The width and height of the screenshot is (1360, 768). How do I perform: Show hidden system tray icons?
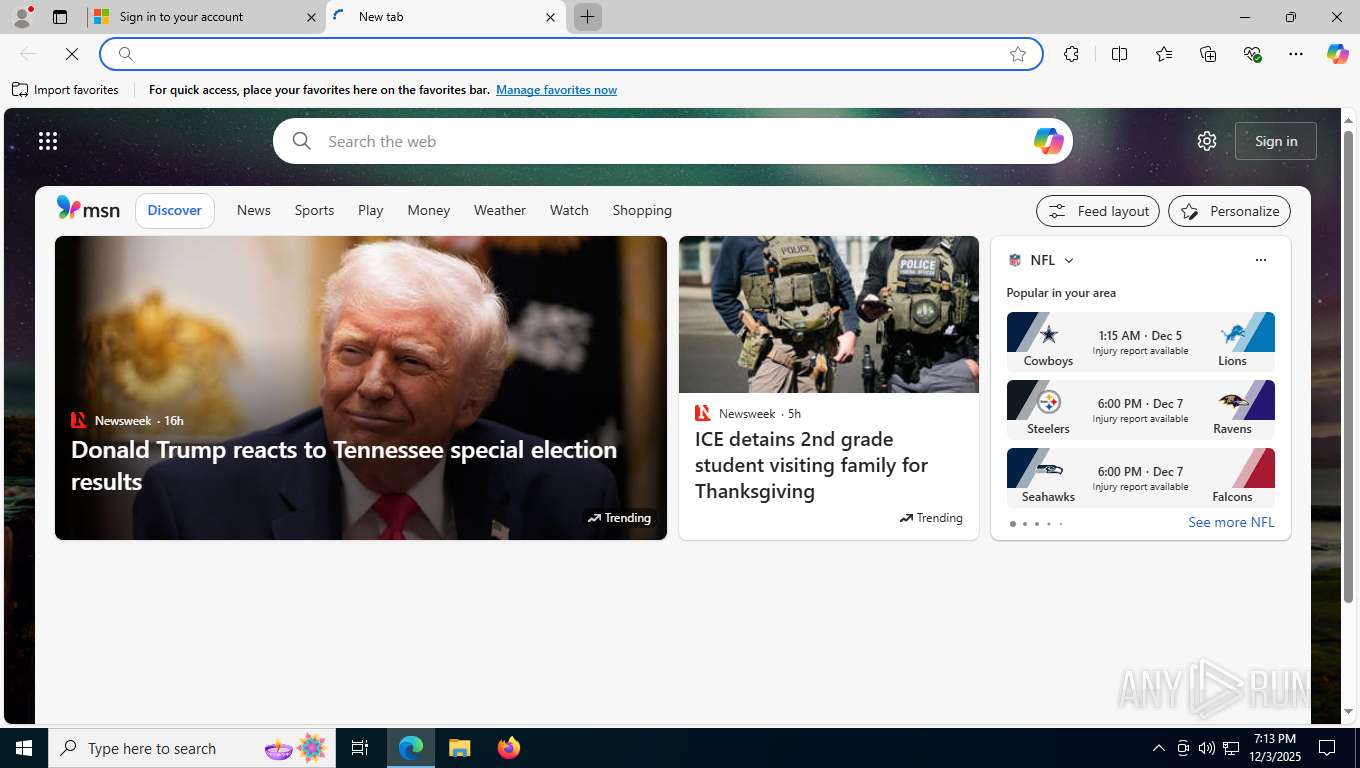tap(1159, 748)
